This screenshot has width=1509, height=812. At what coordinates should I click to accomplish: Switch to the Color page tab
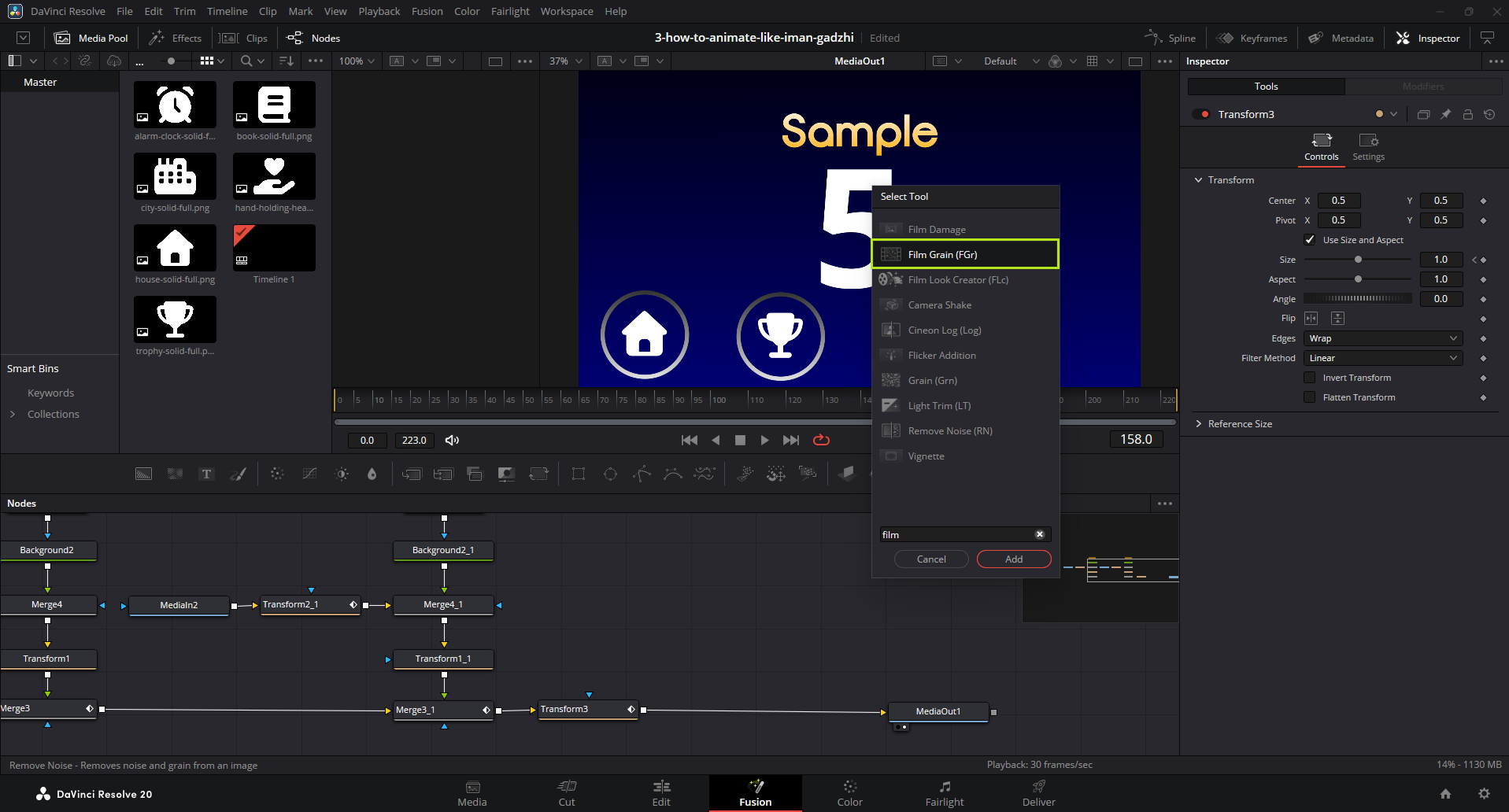849,793
